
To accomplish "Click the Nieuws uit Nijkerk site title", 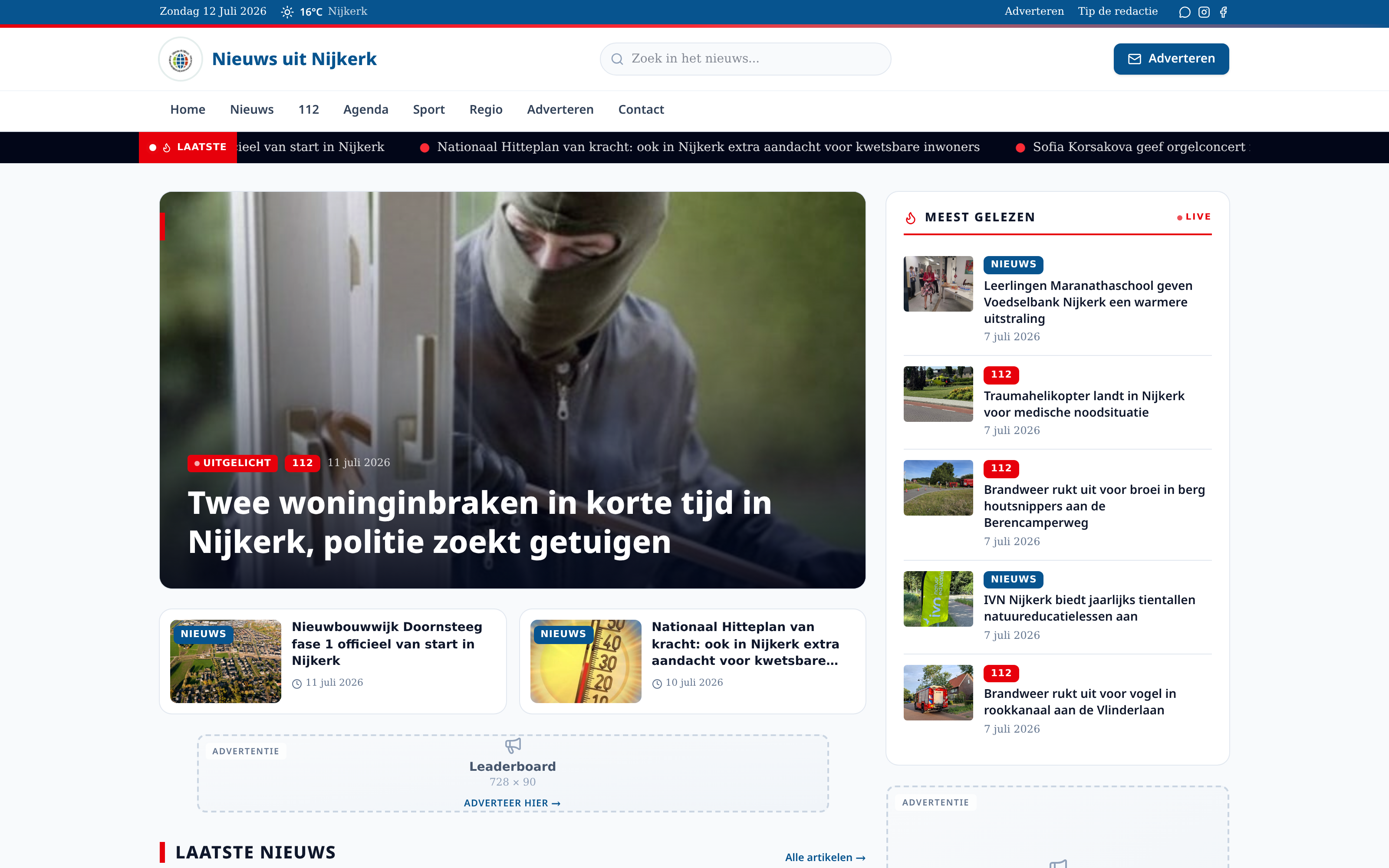I will point(294,59).
